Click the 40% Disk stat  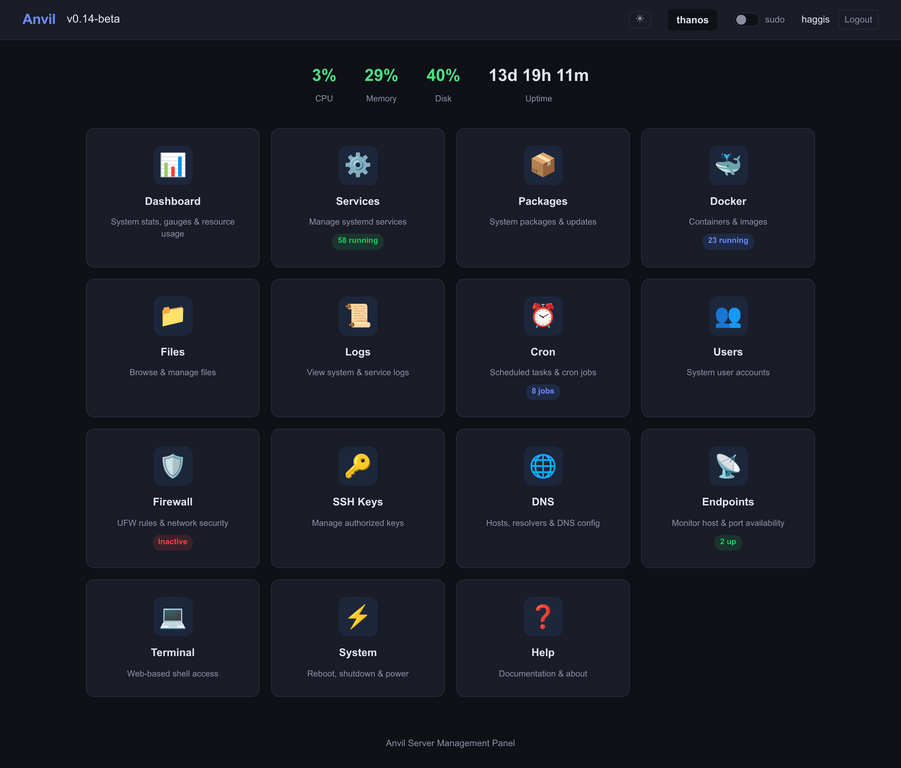click(443, 84)
